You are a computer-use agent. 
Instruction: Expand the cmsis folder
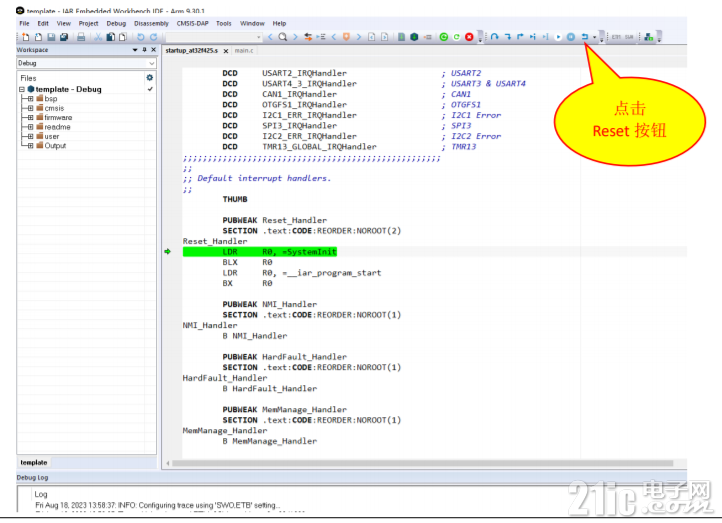pyautogui.click(x=30, y=108)
